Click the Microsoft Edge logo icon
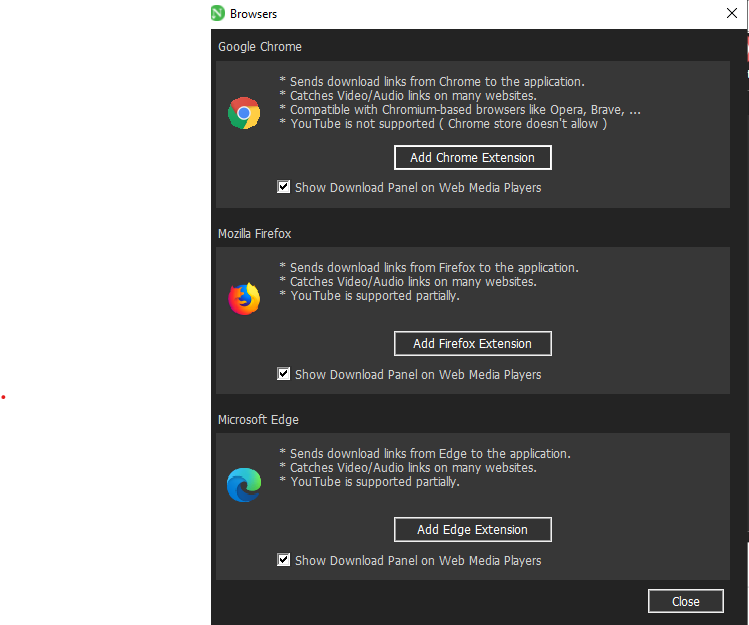 click(x=244, y=485)
